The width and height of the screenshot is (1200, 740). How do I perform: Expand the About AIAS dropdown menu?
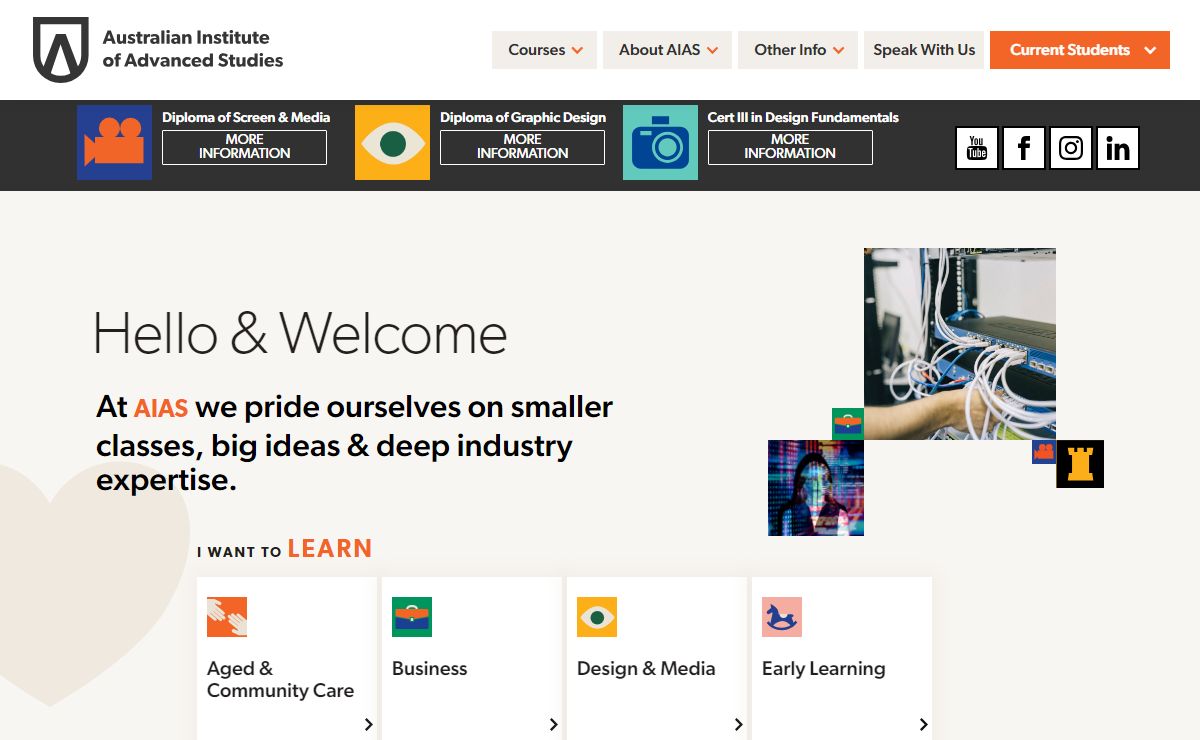[667, 50]
